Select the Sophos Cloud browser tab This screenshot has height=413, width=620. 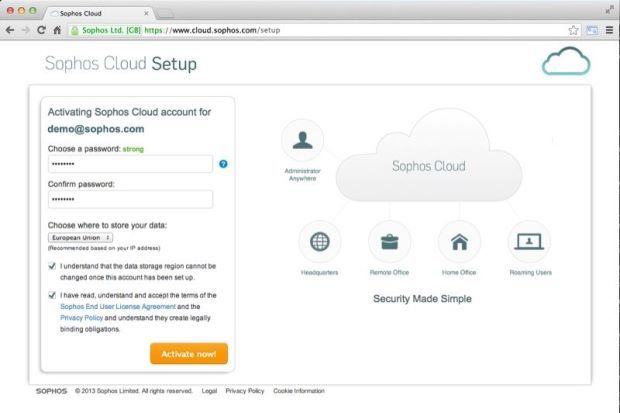tap(99, 13)
